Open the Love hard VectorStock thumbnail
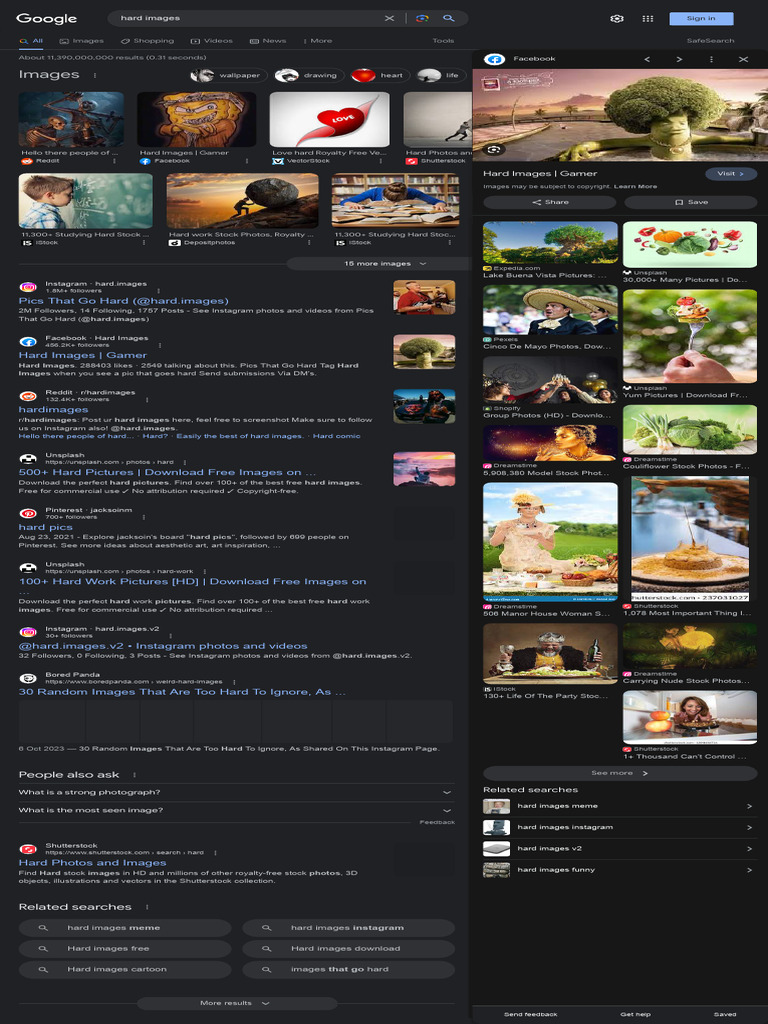Viewport: 768px width, 1024px height. click(x=329, y=120)
